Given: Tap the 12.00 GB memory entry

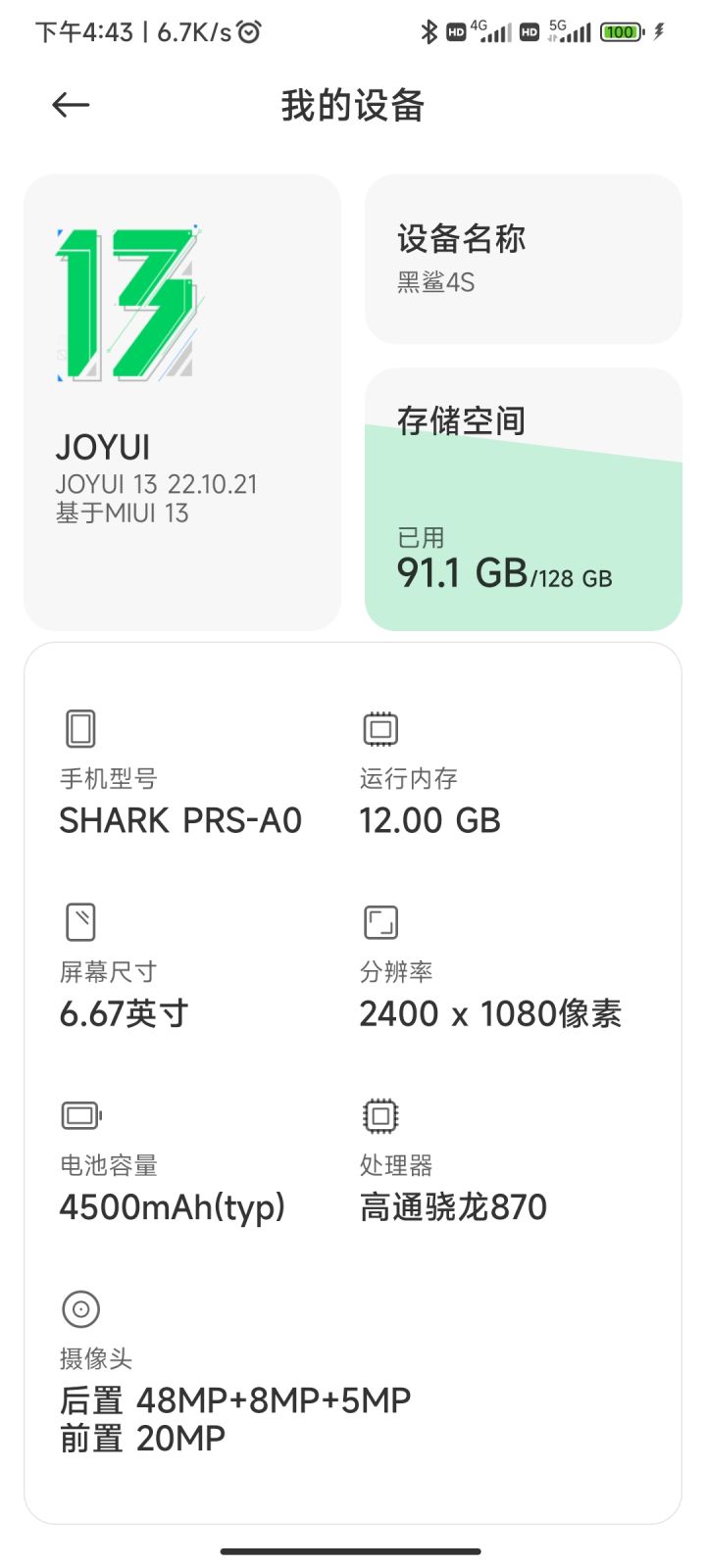Looking at the screenshot, I should (x=429, y=820).
